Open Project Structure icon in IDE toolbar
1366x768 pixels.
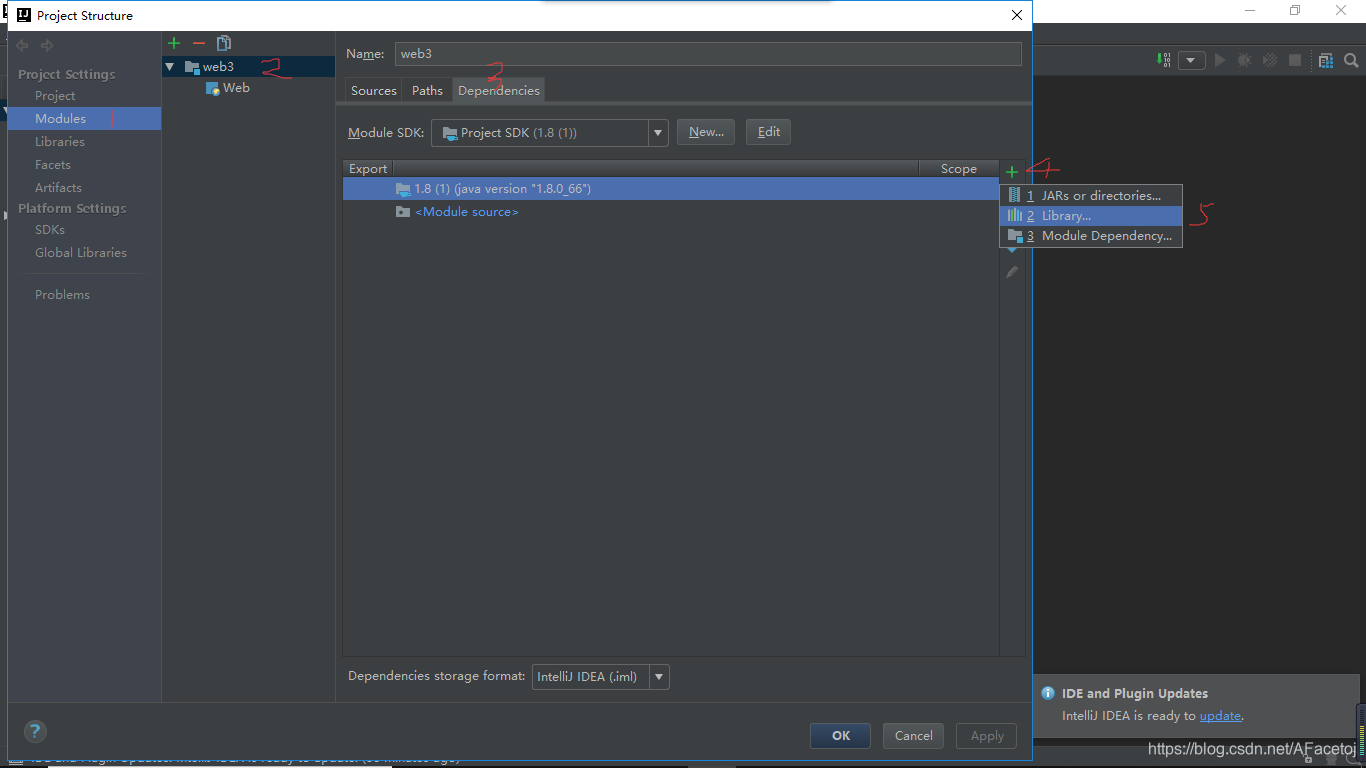(x=1325, y=60)
